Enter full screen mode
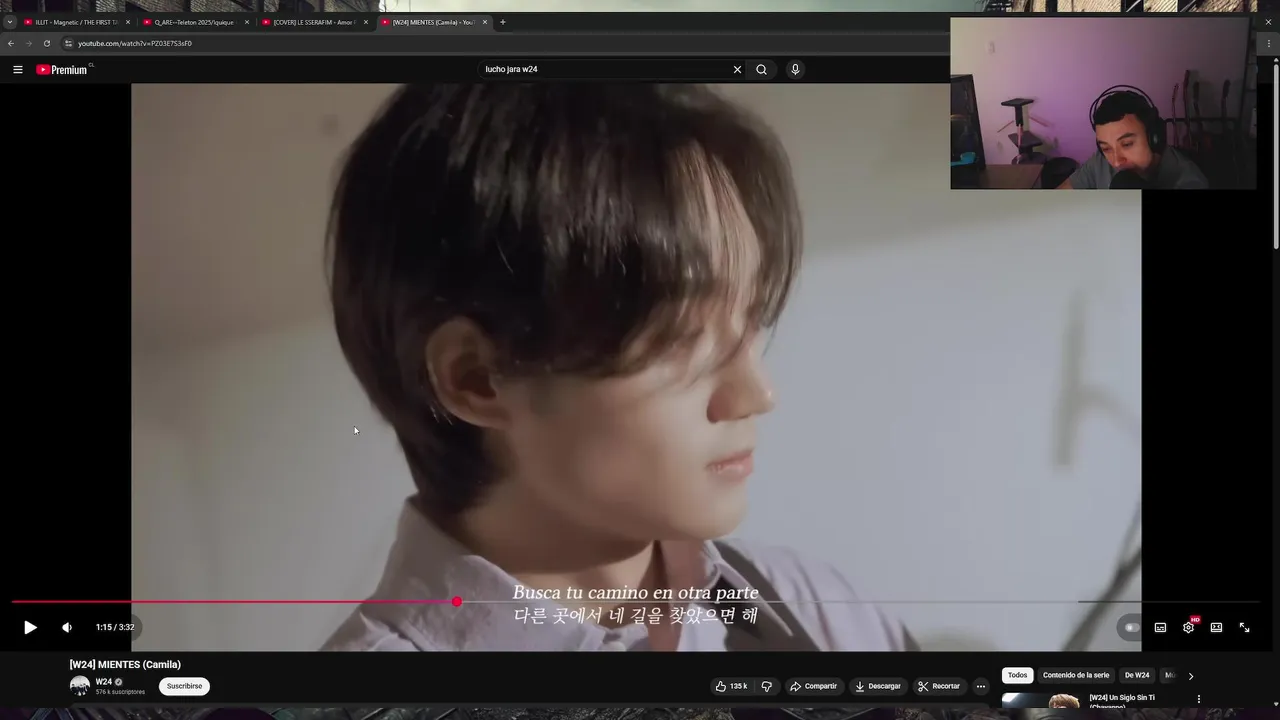This screenshot has width=1280, height=720. 1244,627
